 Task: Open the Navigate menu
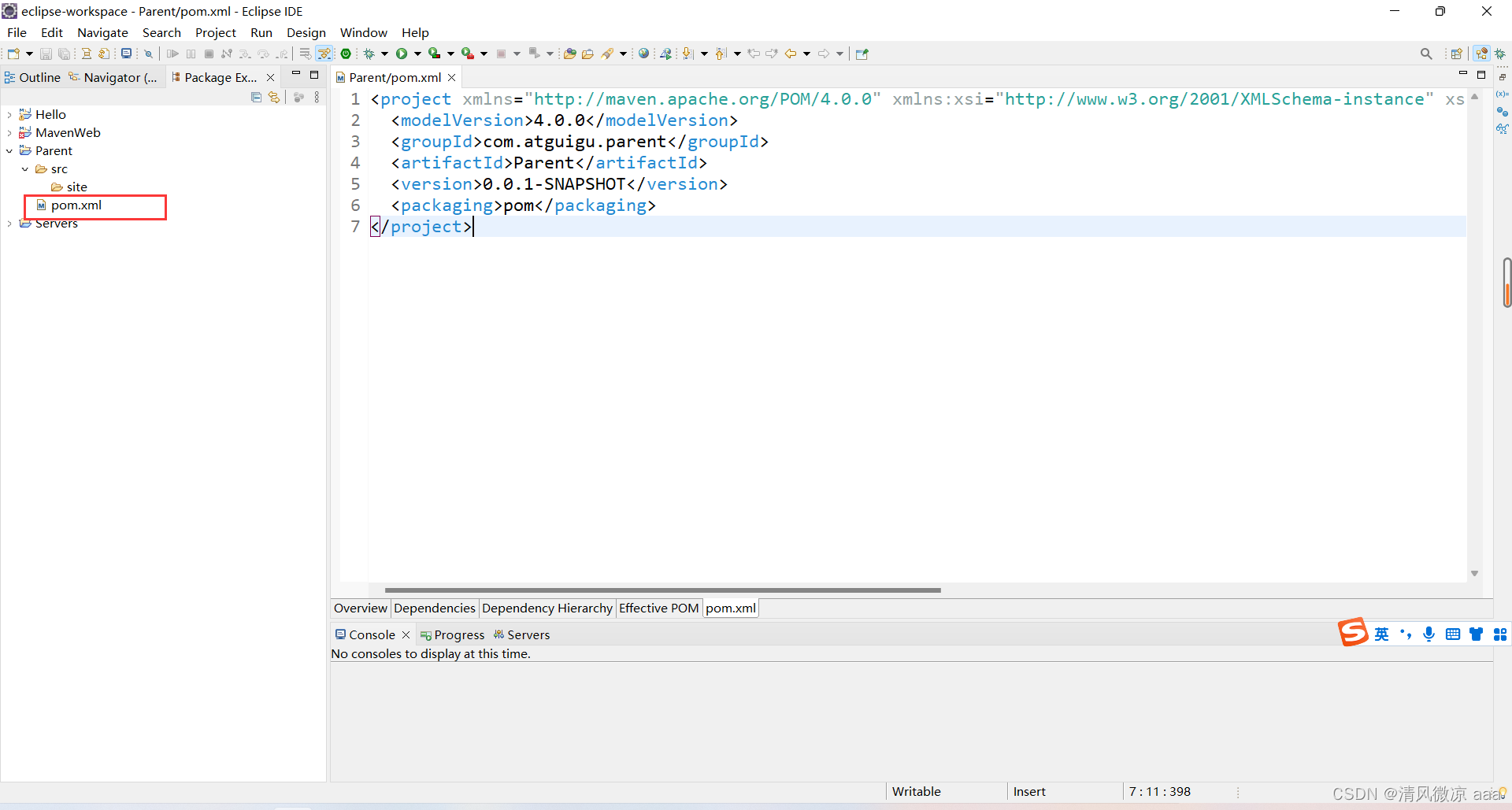pos(102,32)
